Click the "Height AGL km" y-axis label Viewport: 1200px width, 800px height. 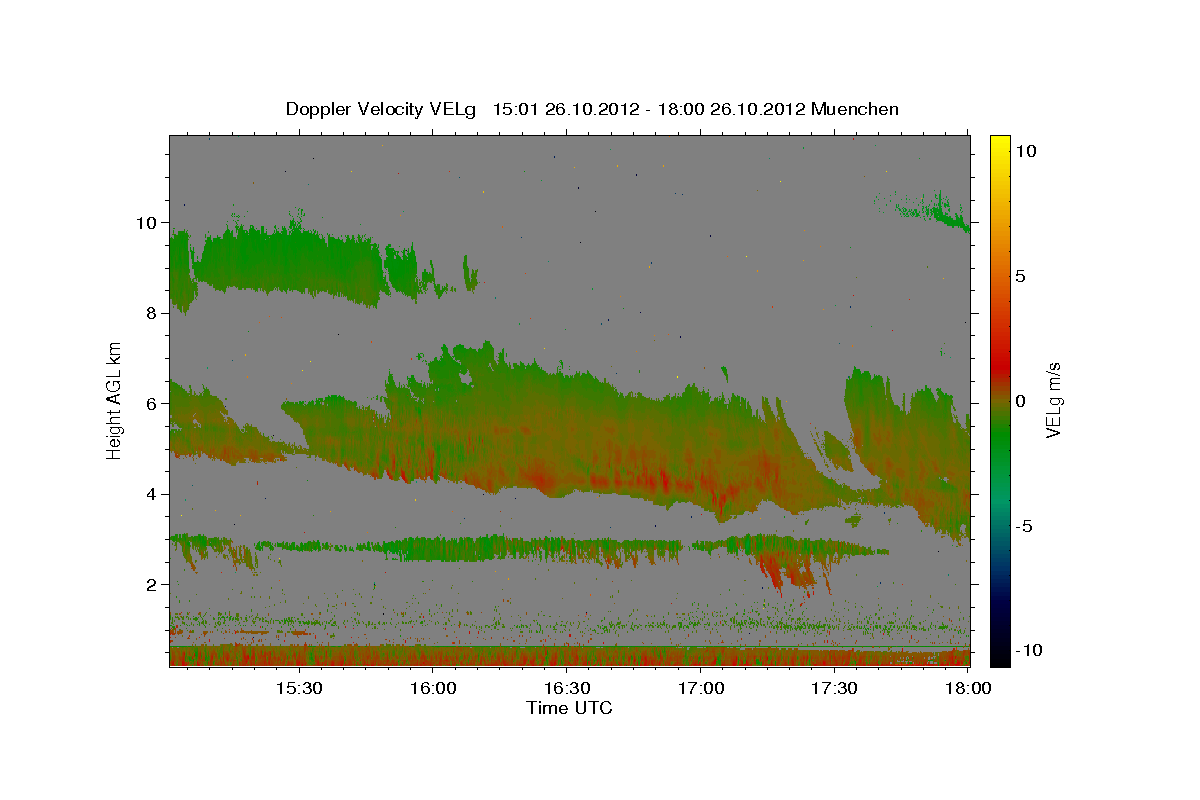114,399
